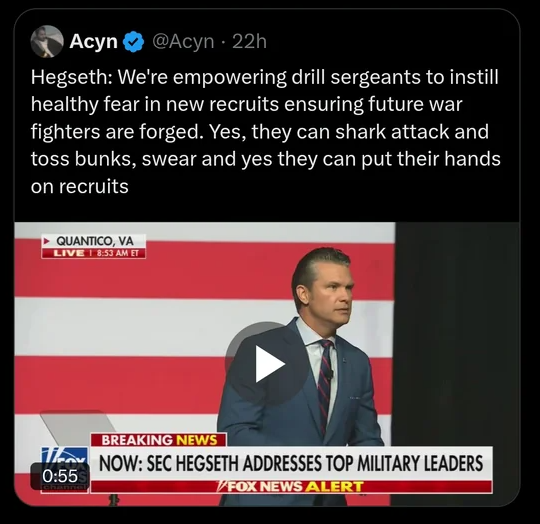The width and height of the screenshot is (540, 524).
Task: Open the Acyn display name
Action: [x=93, y=42]
